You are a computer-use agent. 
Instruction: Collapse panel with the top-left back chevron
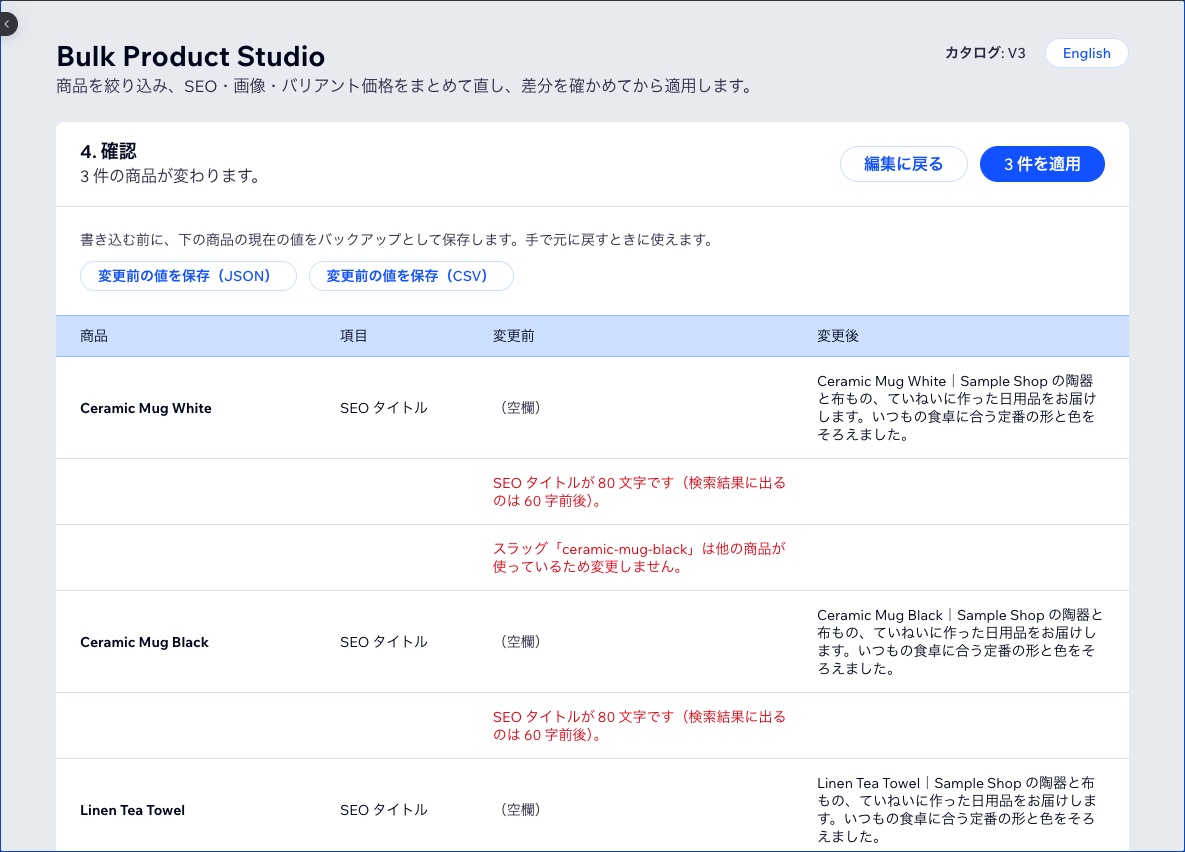tap(8, 24)
